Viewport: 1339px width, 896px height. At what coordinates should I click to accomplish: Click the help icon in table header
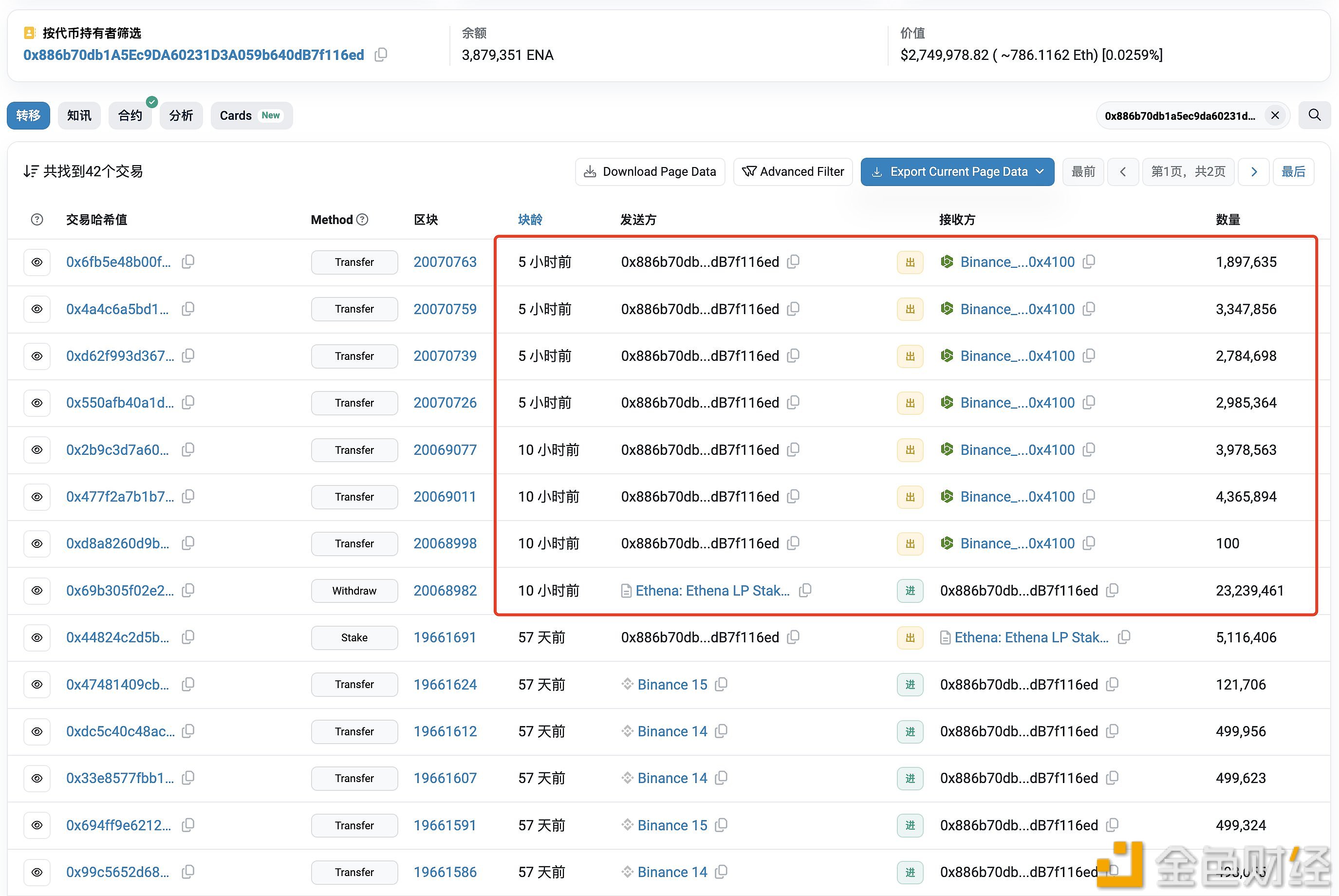point(37,220)
